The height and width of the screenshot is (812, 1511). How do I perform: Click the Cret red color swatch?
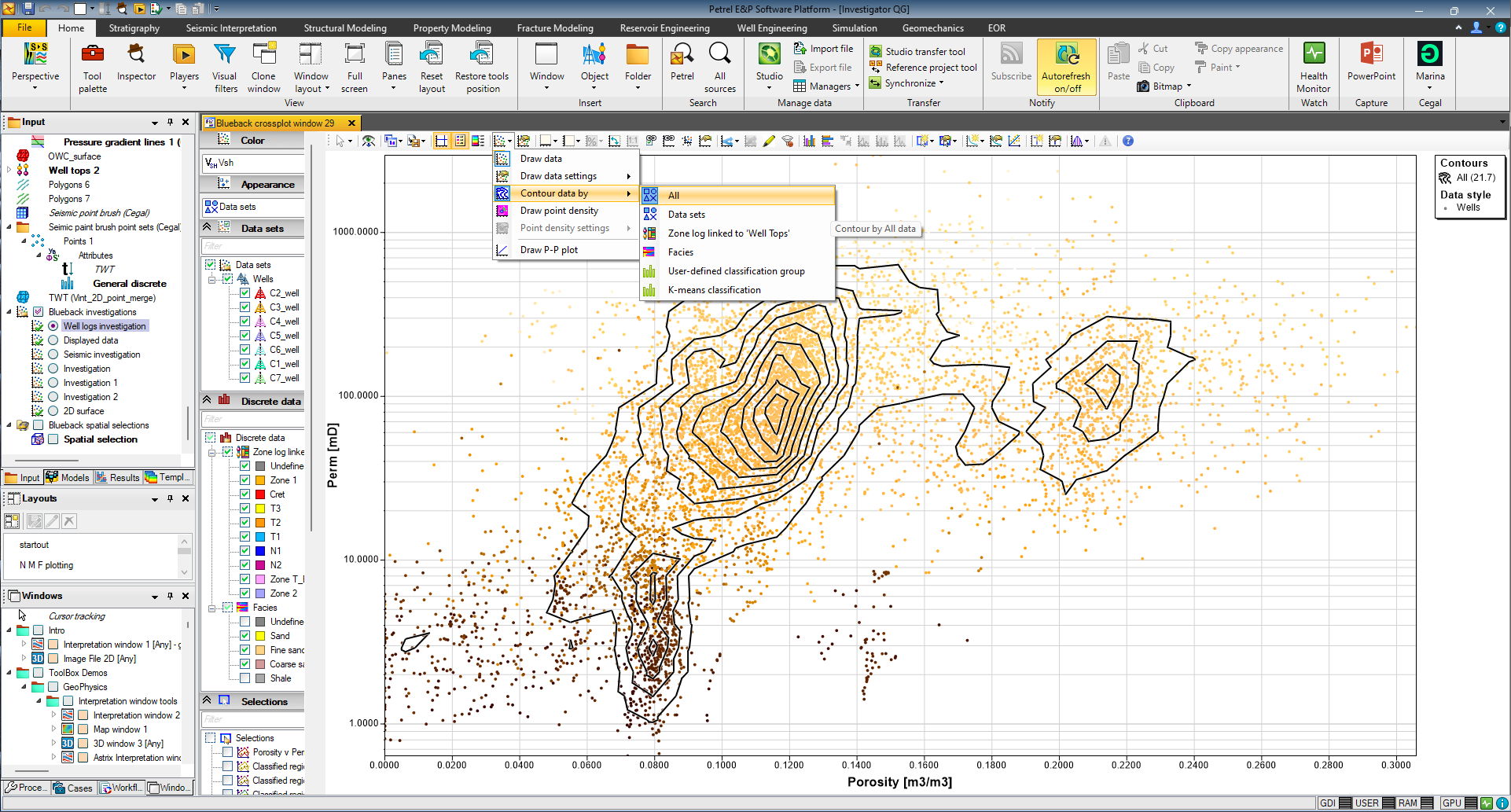pyautogui.click(x=260, y=494)
